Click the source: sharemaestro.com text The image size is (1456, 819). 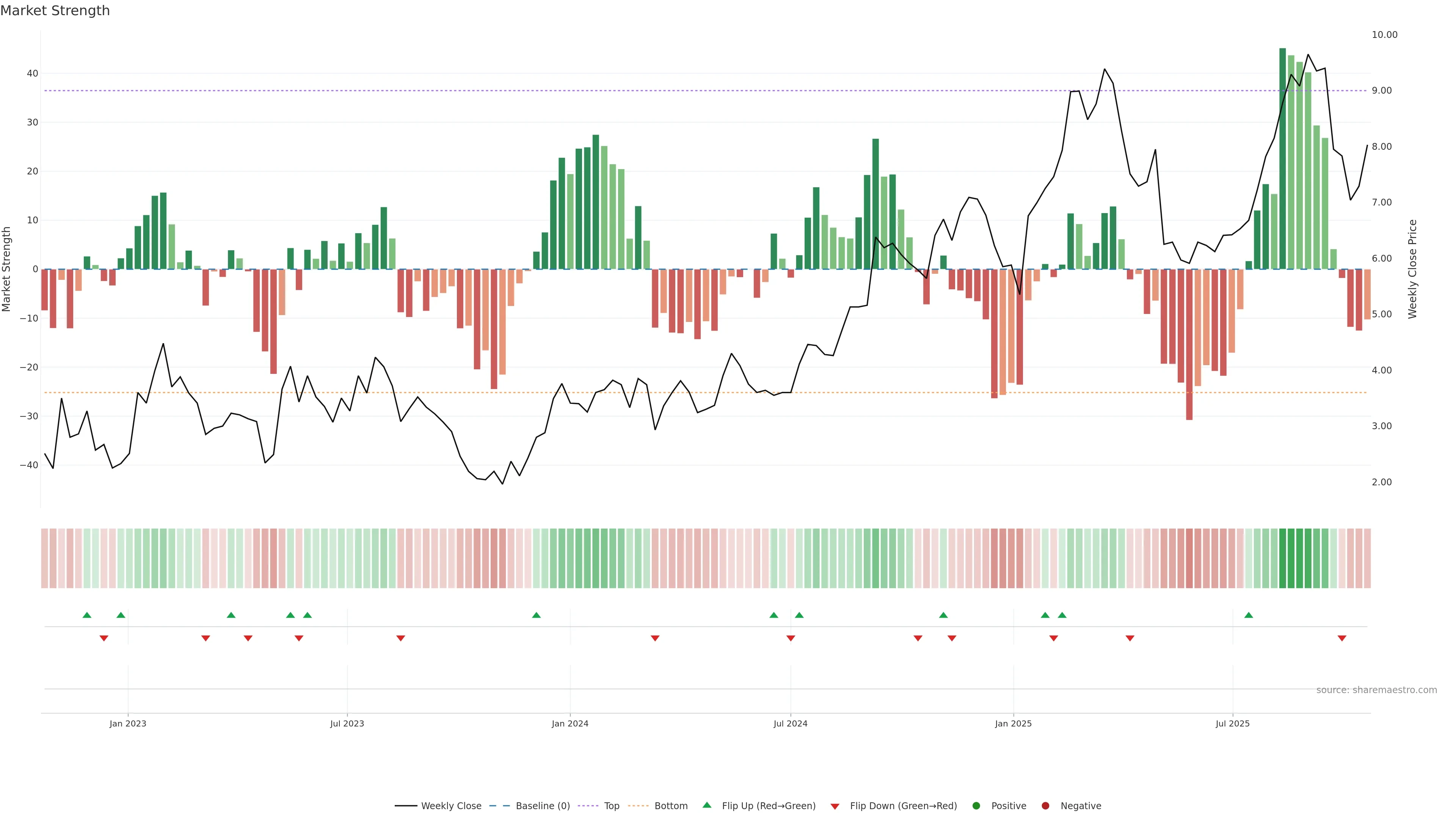[1376, 690]
